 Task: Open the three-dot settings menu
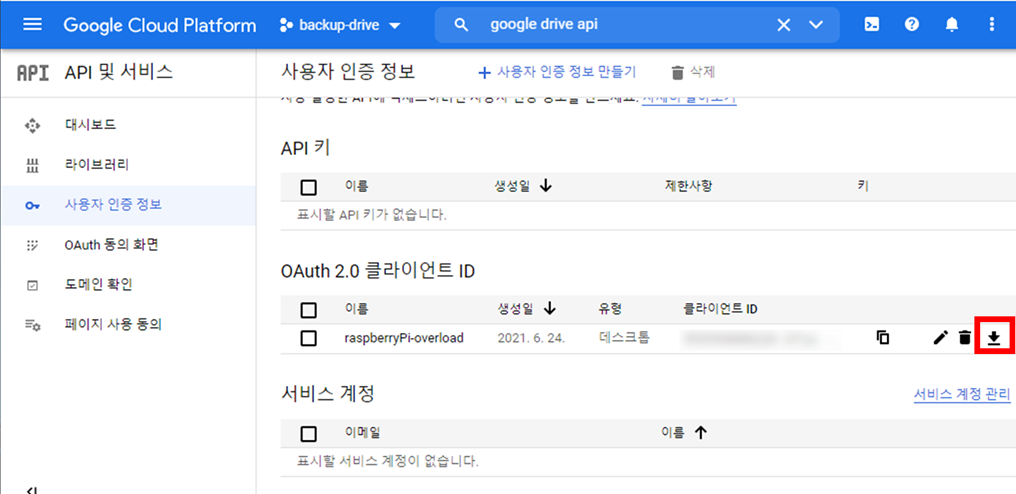tap(991, 25)
